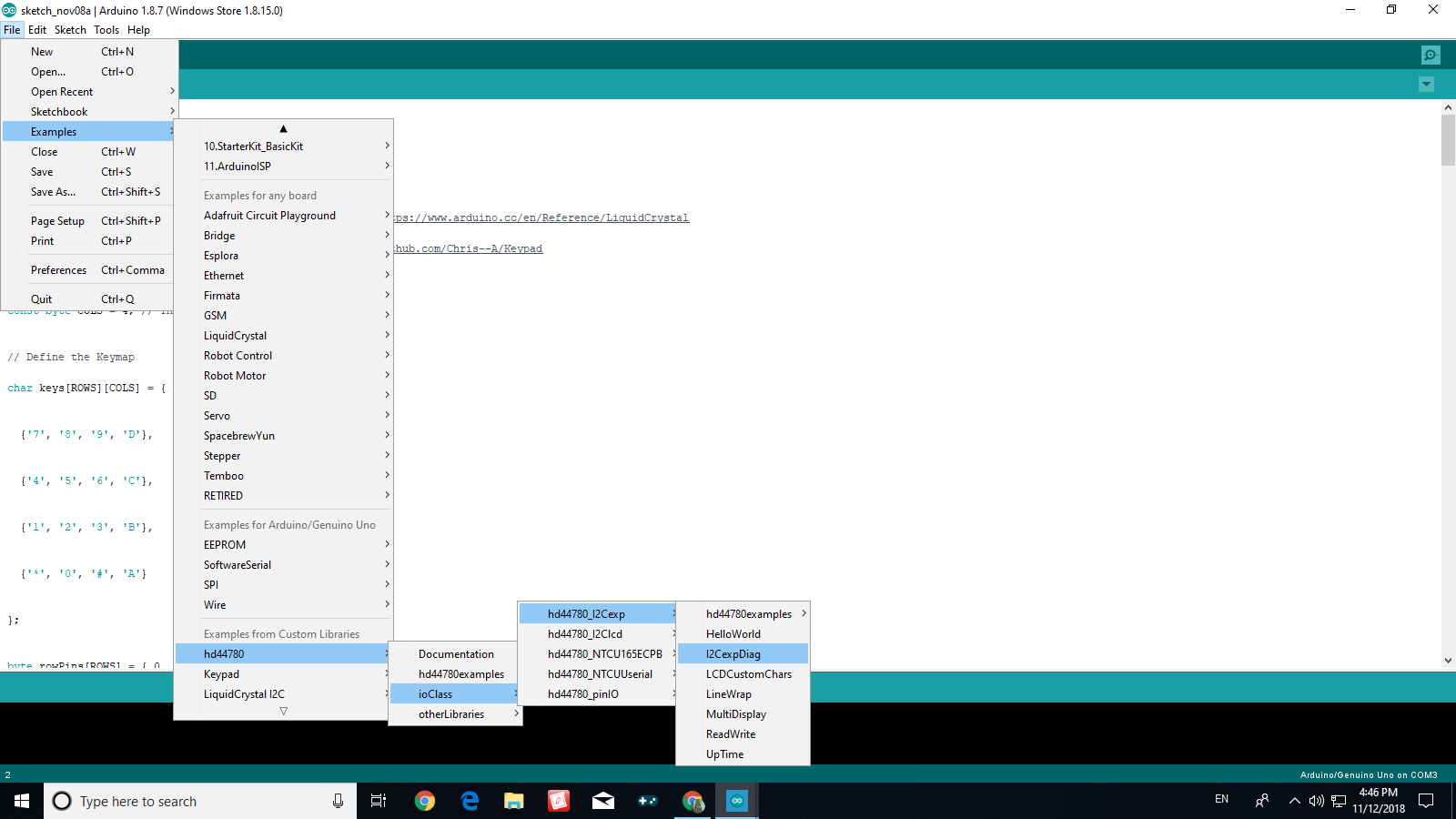This screenshot has width=1456, height=819.
Task: Open the network icon in the system tray
Action: (x=1339, y=801)
